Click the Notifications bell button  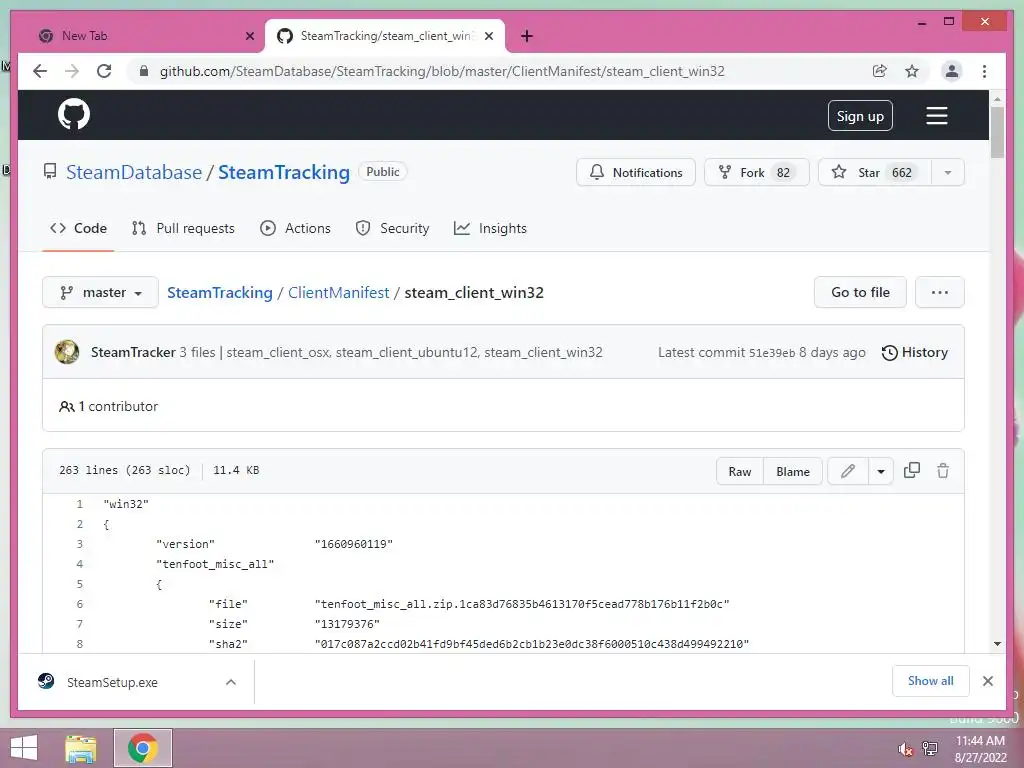(x=635, y=172)
